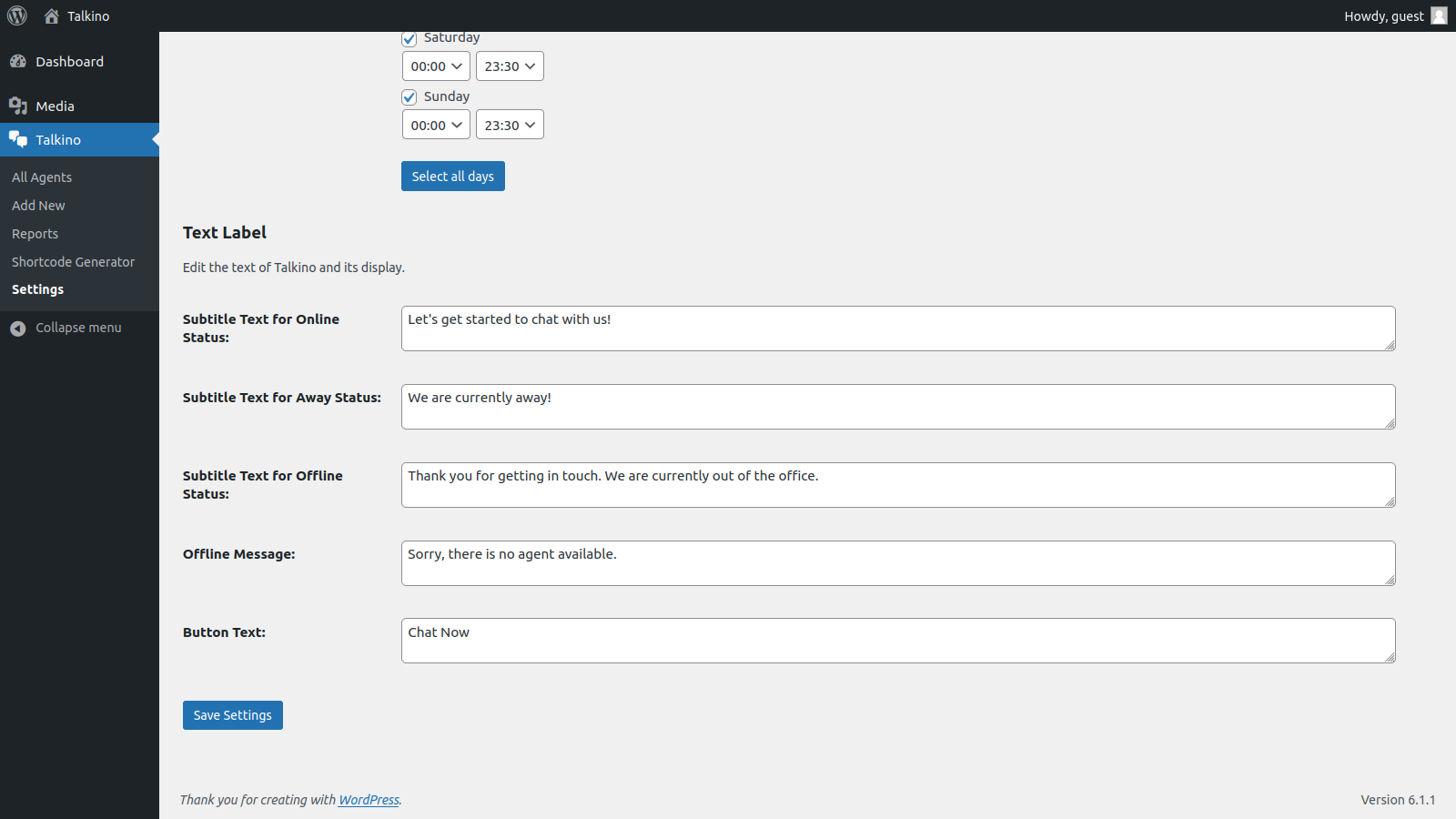Click the home icon next to Talkino
The image size is (1456, 819).
(52, 15)
